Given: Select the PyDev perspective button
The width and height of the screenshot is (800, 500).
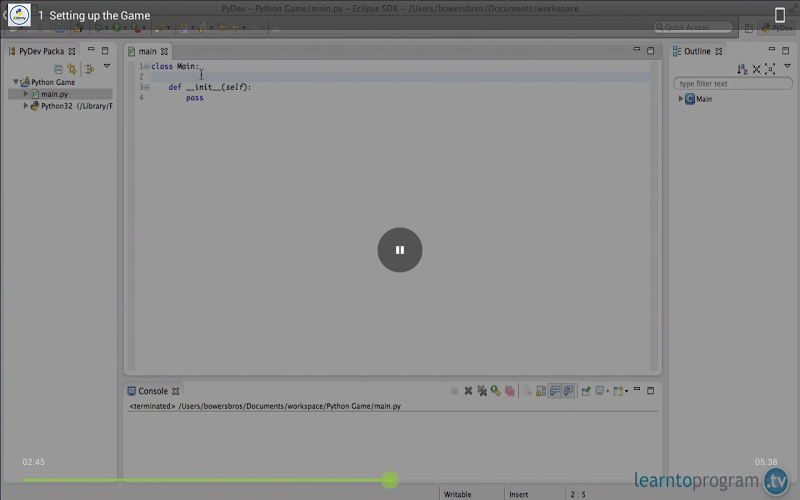Looking at the screenshot, I should click(x=777, y=28).
